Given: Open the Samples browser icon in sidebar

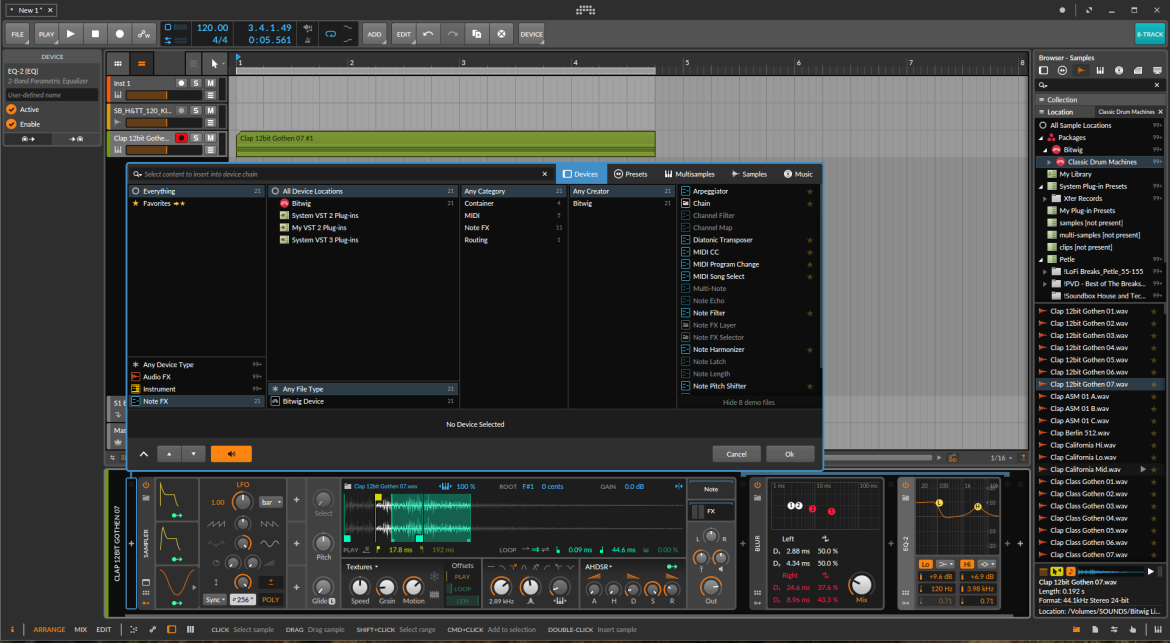Looking at the screenshot, I should click(x=1080, y=70).
